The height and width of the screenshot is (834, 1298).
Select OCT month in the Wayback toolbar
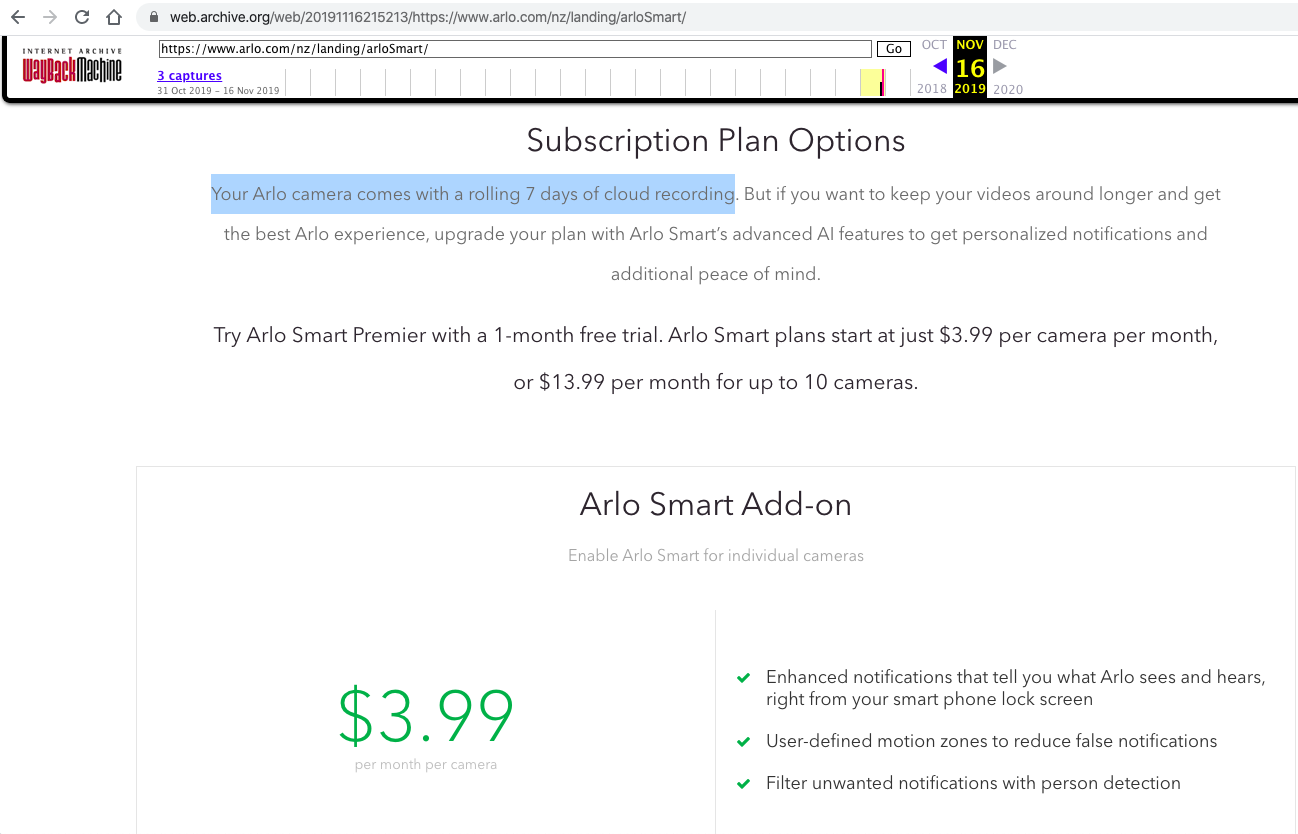pos(934,45)
